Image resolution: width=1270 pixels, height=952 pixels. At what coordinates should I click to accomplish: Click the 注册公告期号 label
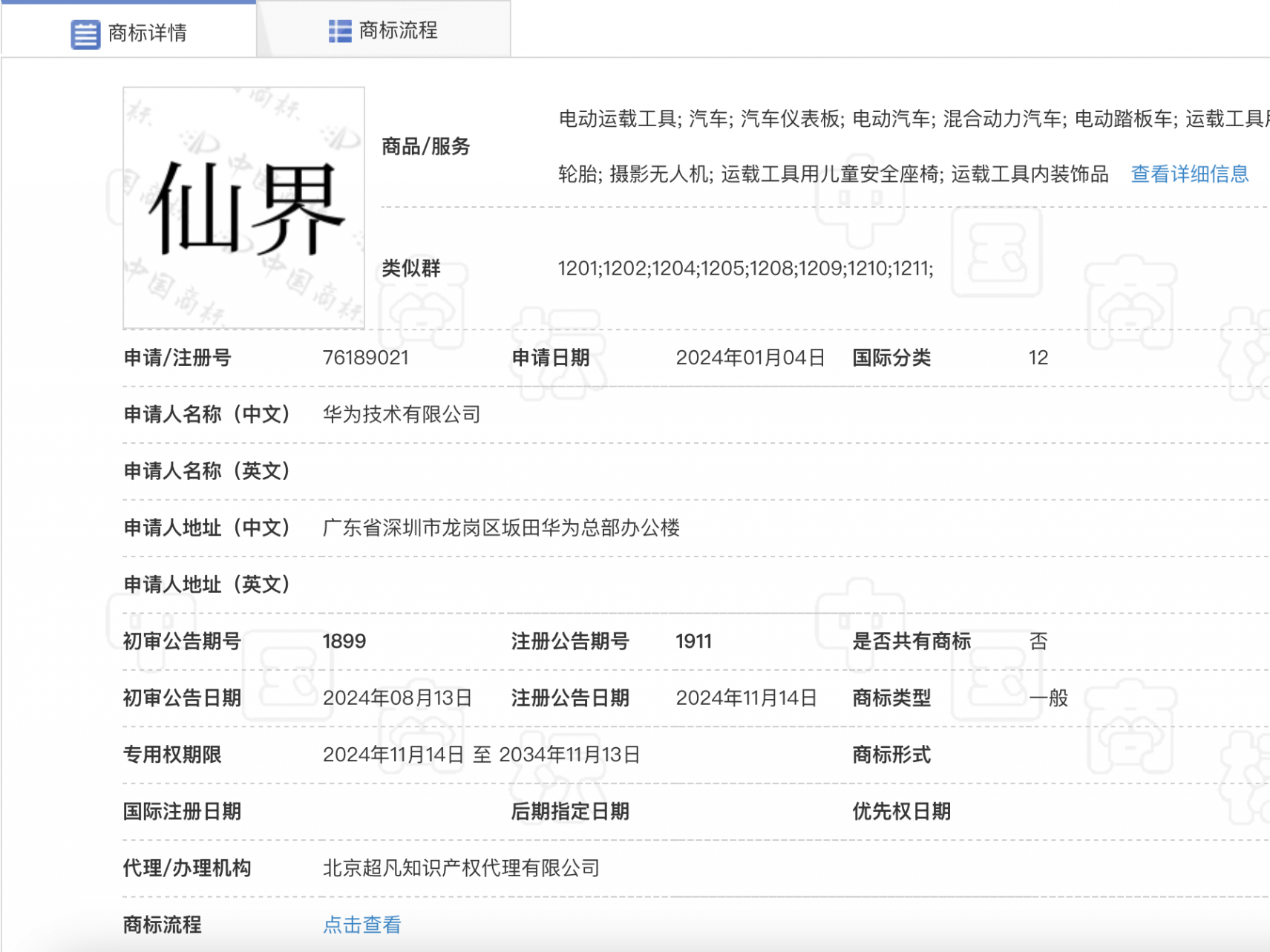(x=570, y=641)
